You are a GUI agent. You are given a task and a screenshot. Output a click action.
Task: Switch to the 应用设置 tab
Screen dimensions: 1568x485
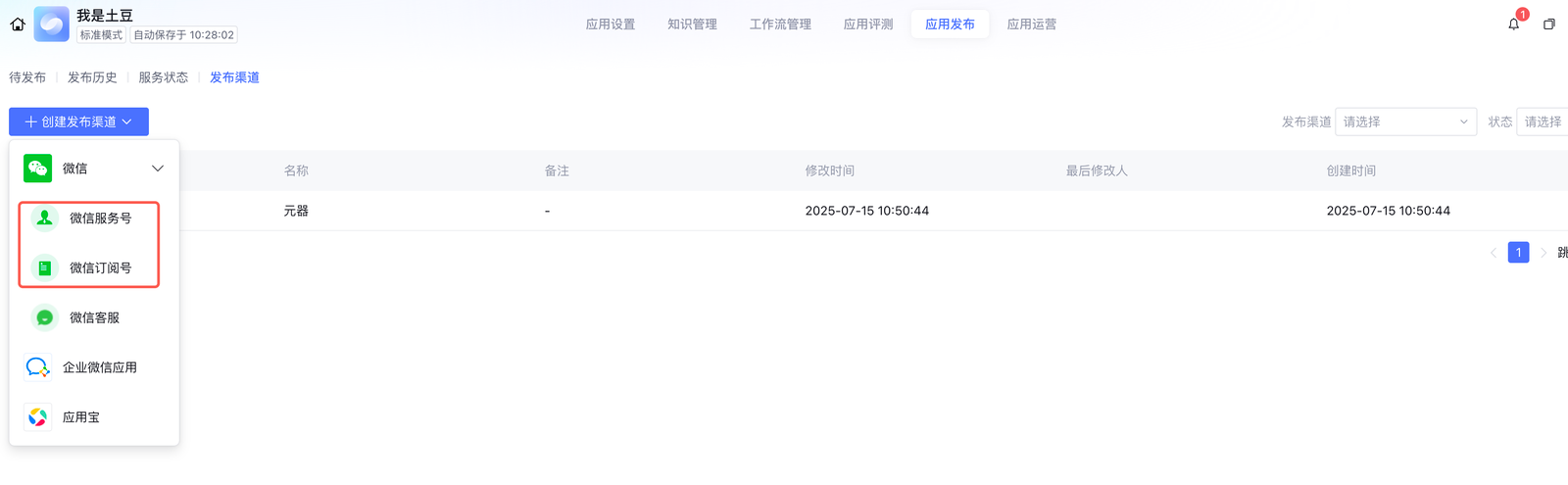(610, 24)
